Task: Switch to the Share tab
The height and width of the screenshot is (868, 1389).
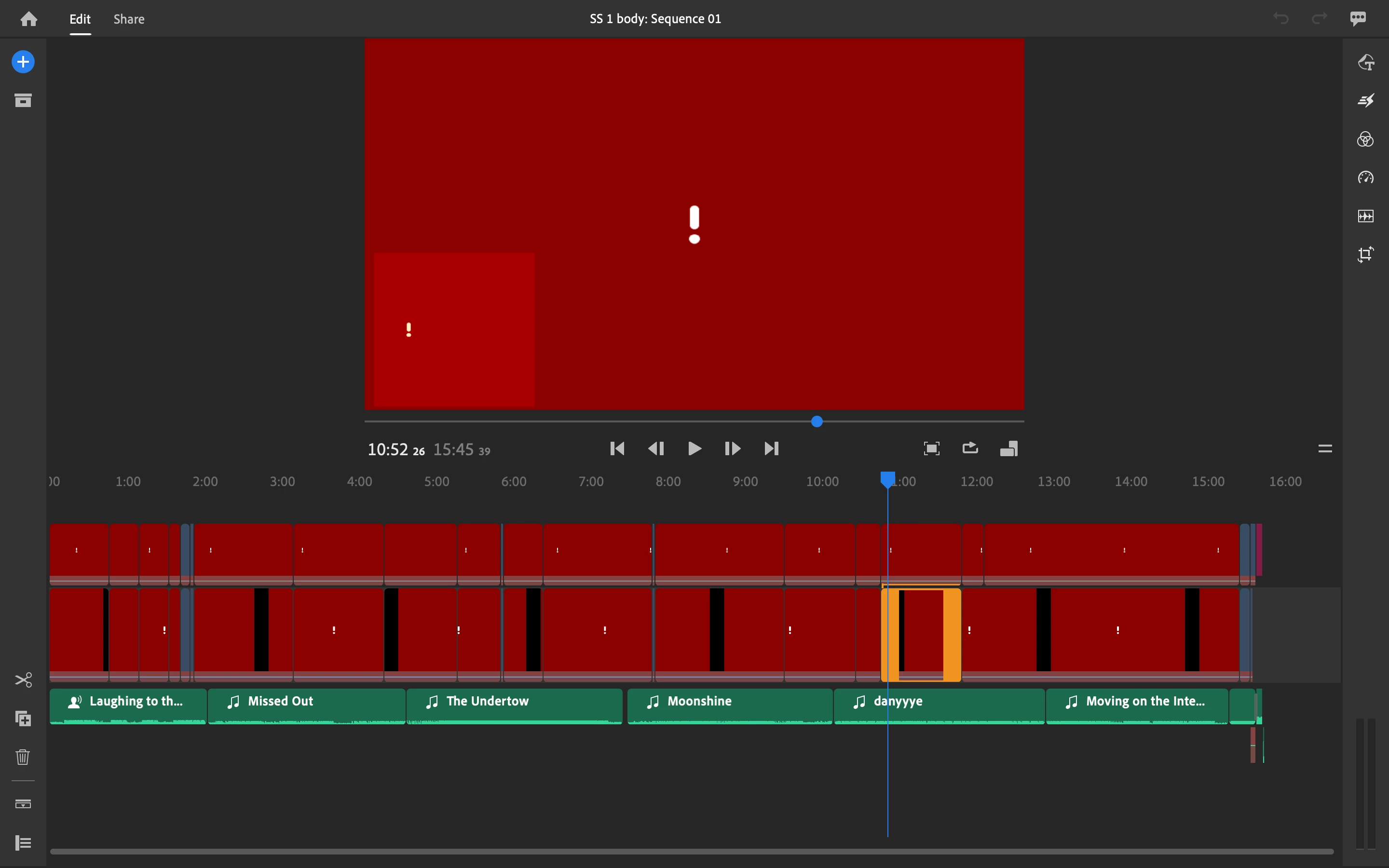Action: click(129, 19)
